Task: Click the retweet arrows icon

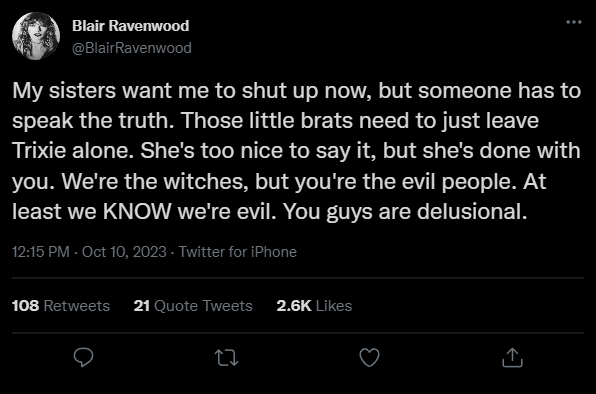Action: click(x=227, y=358)
